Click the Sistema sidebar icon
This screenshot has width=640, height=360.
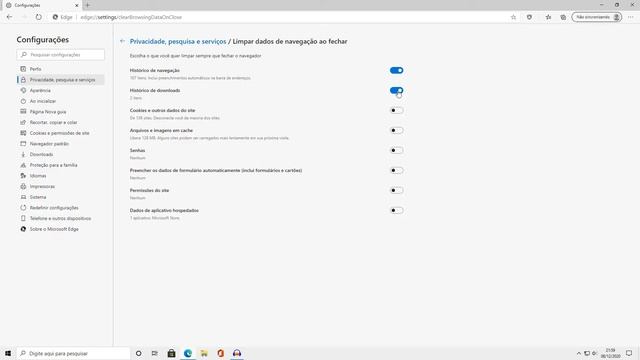[x=23, y=197]
